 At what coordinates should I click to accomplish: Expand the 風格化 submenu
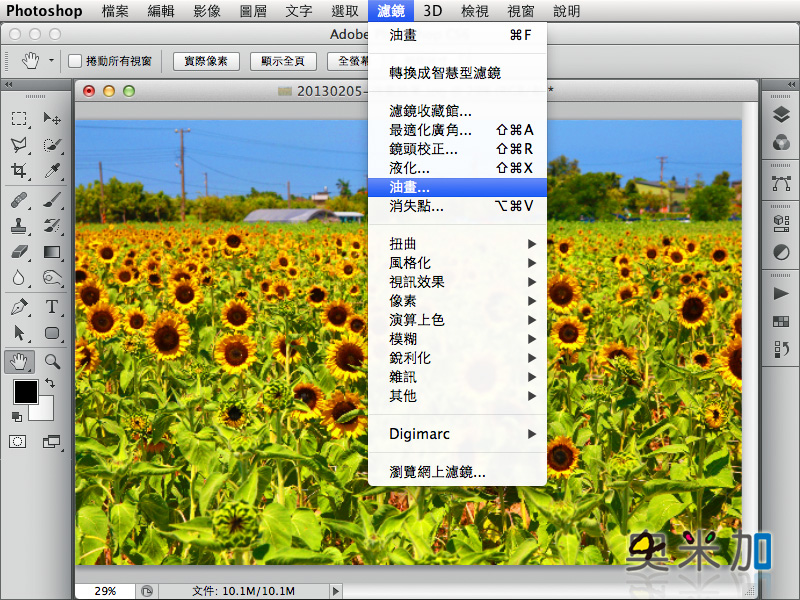pos(457,263)
